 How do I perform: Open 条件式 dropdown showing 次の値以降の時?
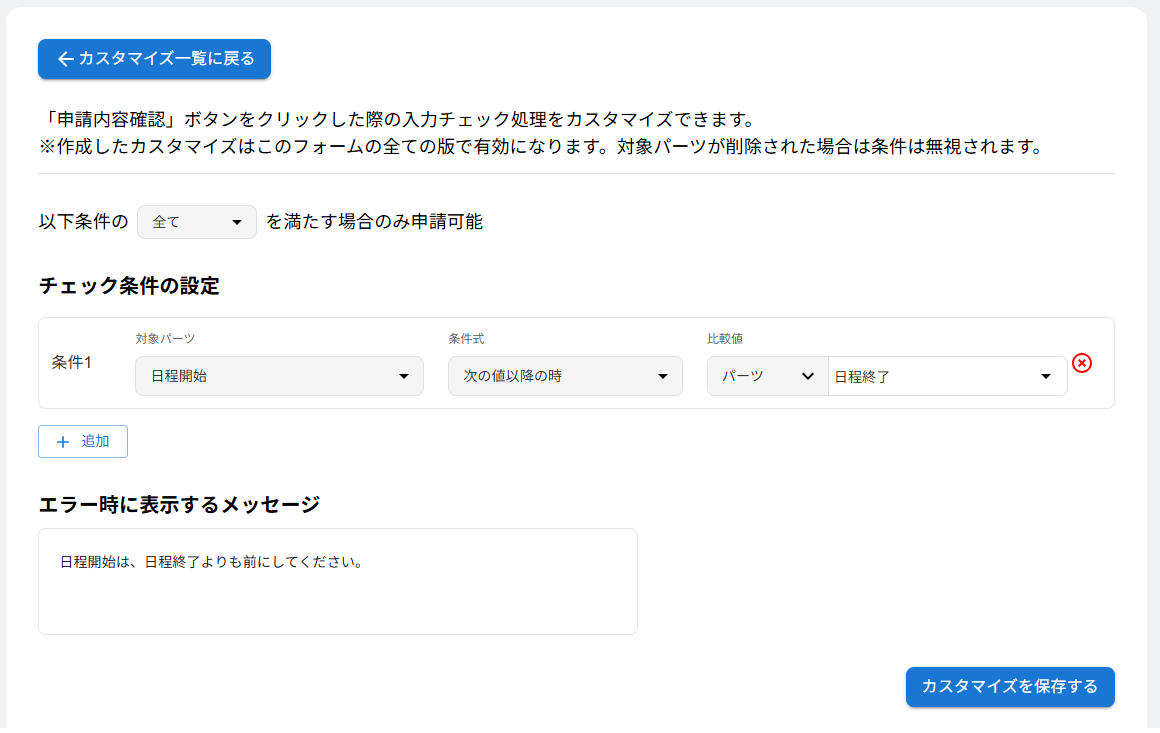[x=565, y=376]
